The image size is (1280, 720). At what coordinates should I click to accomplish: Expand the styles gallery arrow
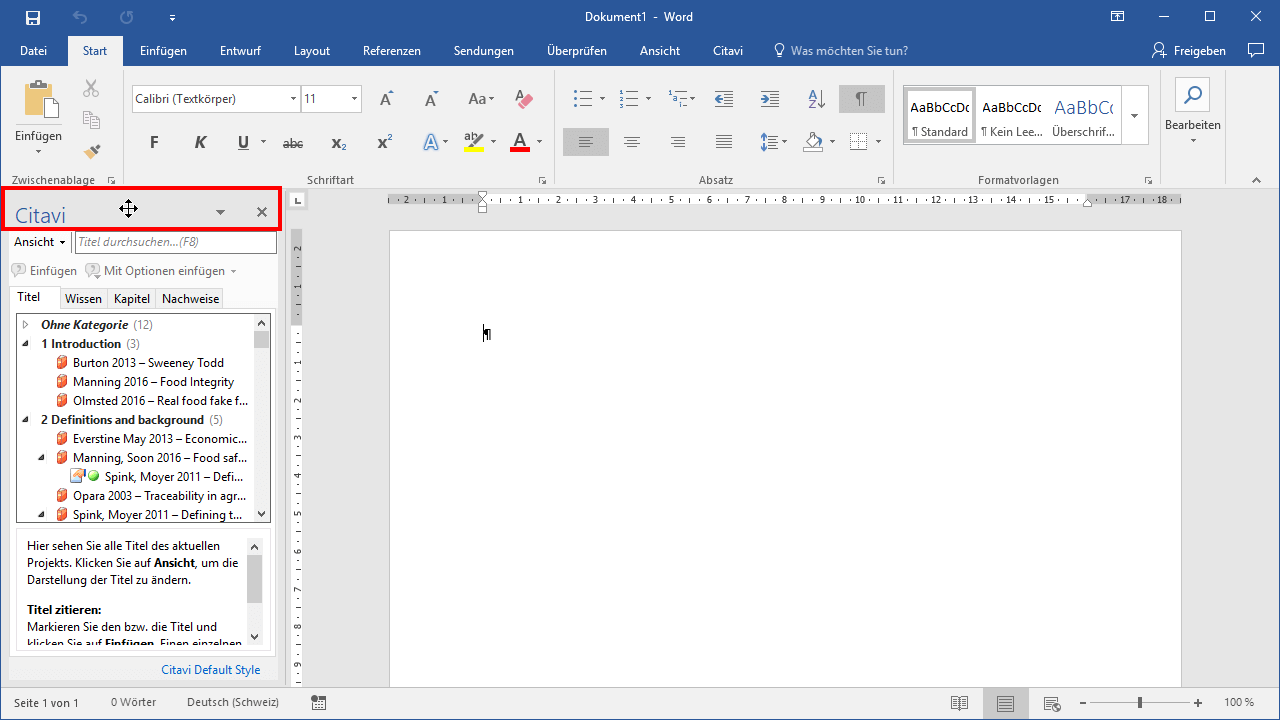[x=1134, y=115]
